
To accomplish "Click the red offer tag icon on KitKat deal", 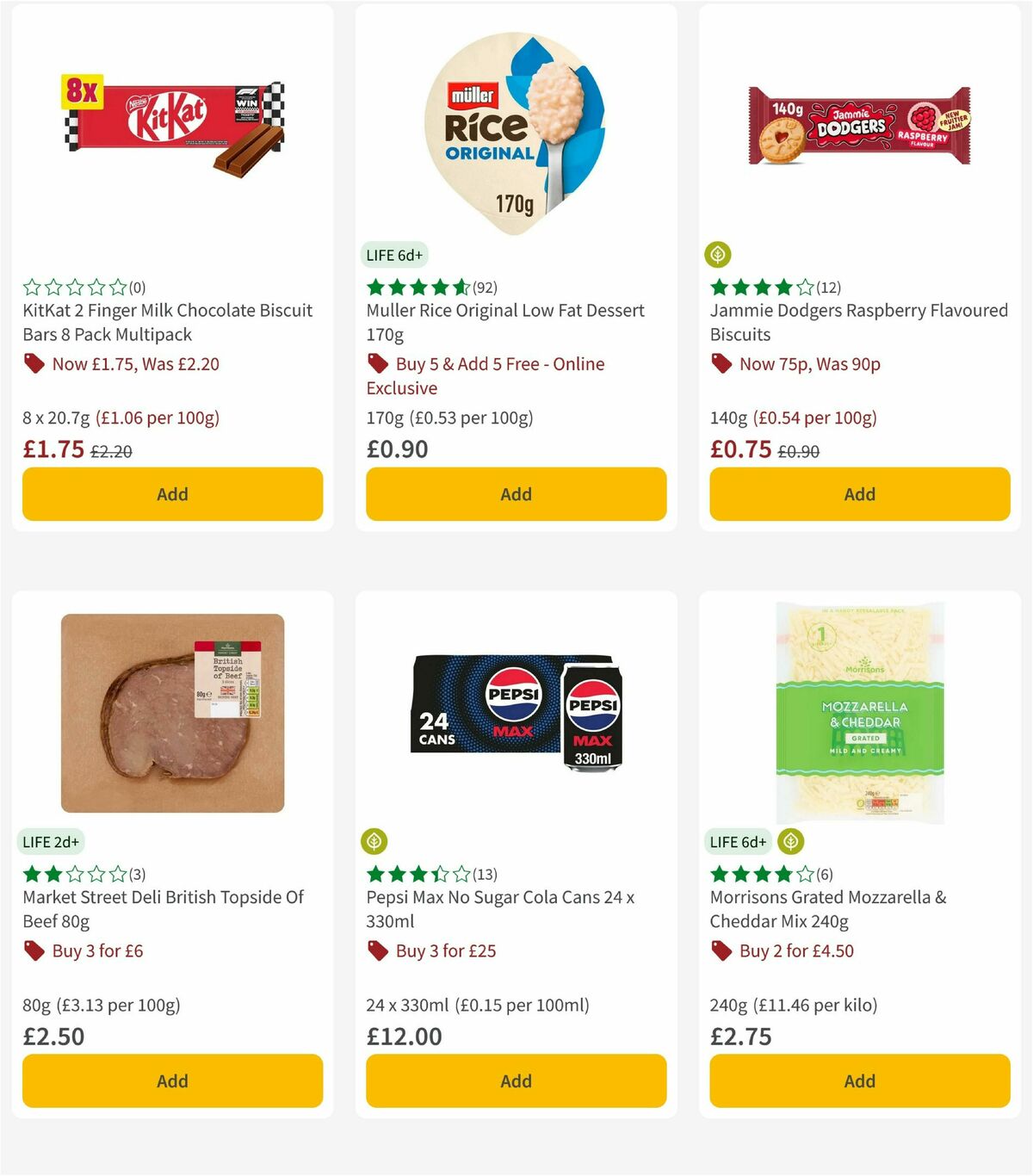I will click(34, 364).
